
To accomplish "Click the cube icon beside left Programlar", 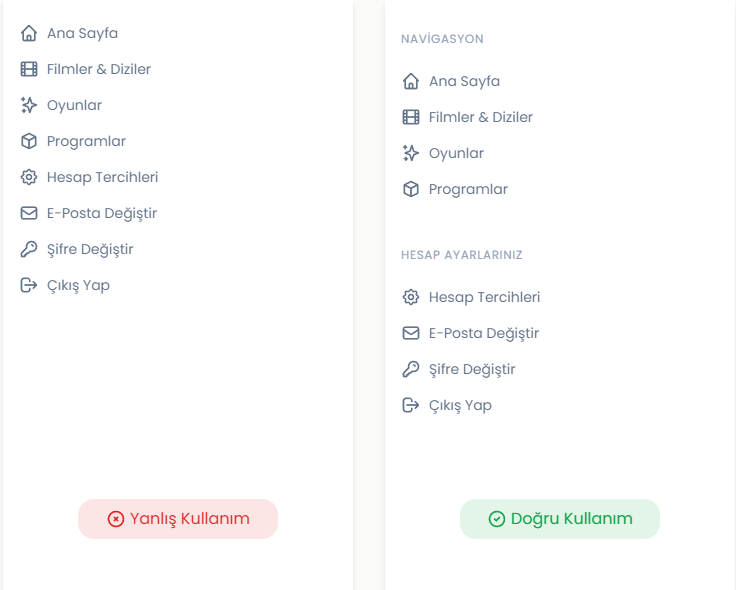I will 29,141.
